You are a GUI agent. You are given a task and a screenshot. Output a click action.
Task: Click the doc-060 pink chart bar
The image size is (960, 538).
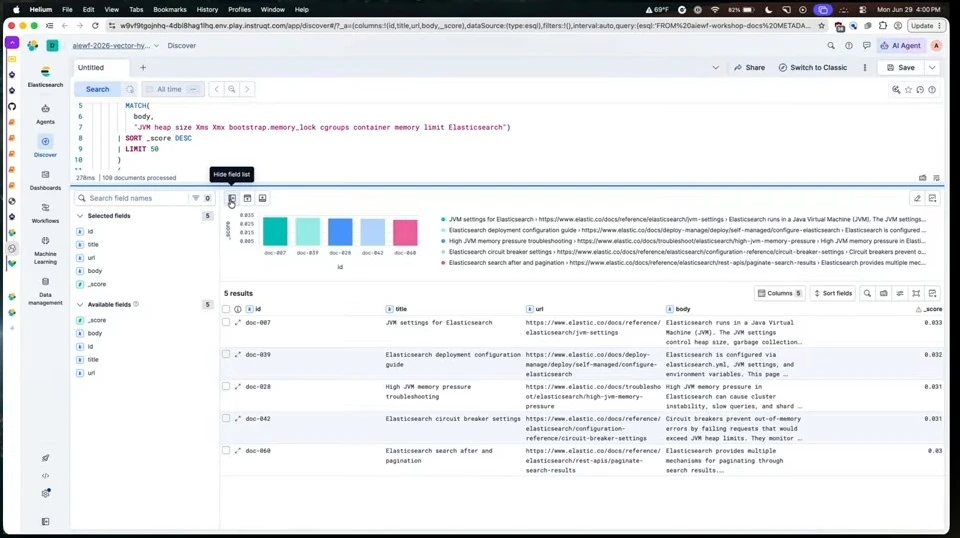click(x=405, y=233)
